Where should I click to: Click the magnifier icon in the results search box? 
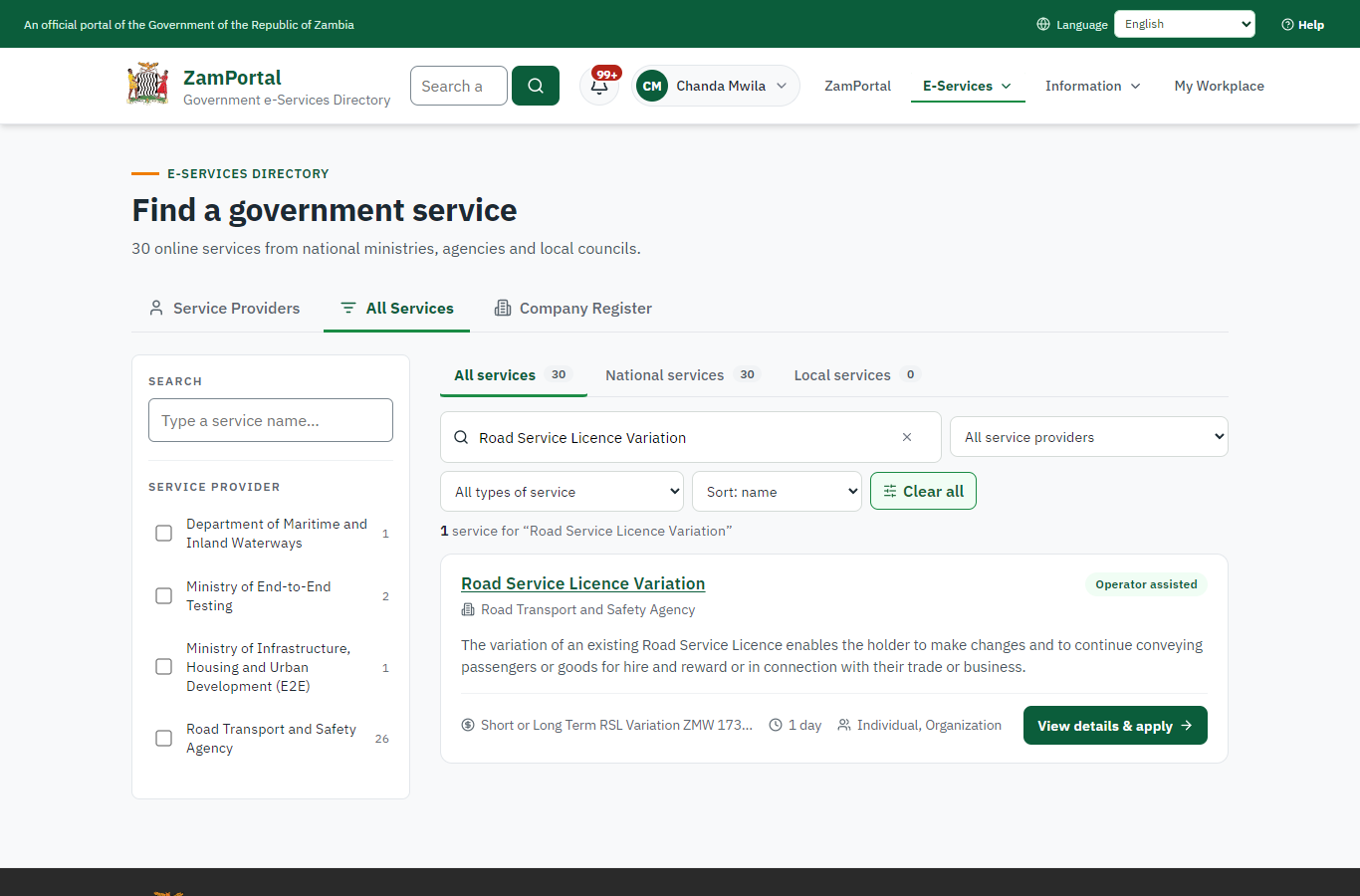click(x=461, y=437)
